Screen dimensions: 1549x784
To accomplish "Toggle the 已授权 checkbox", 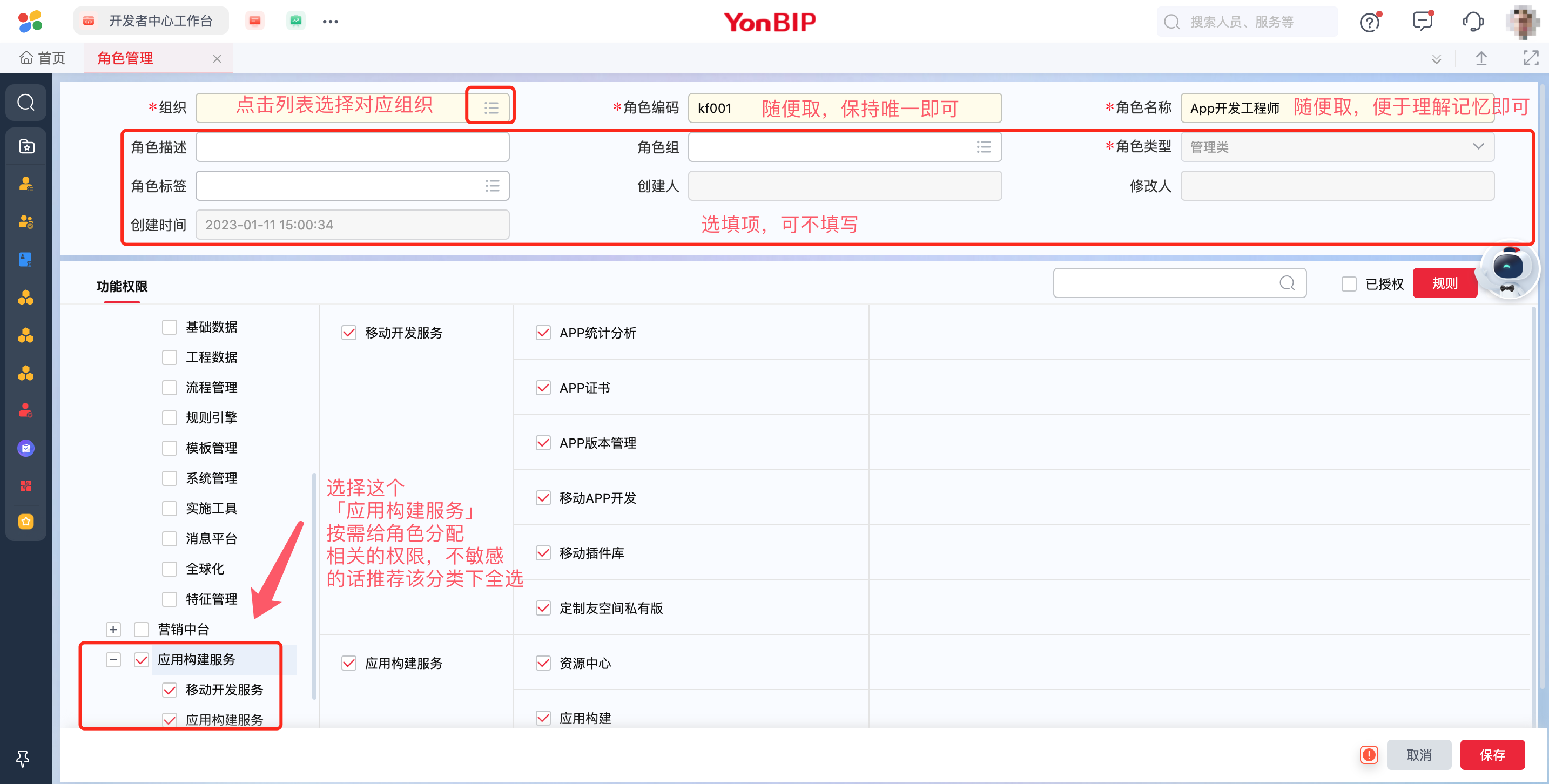I will [1349, 284].
